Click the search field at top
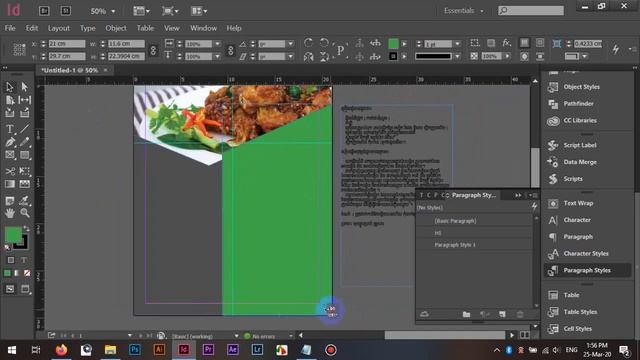Viewport: 640px width, 360px height. tap(531, 11)
